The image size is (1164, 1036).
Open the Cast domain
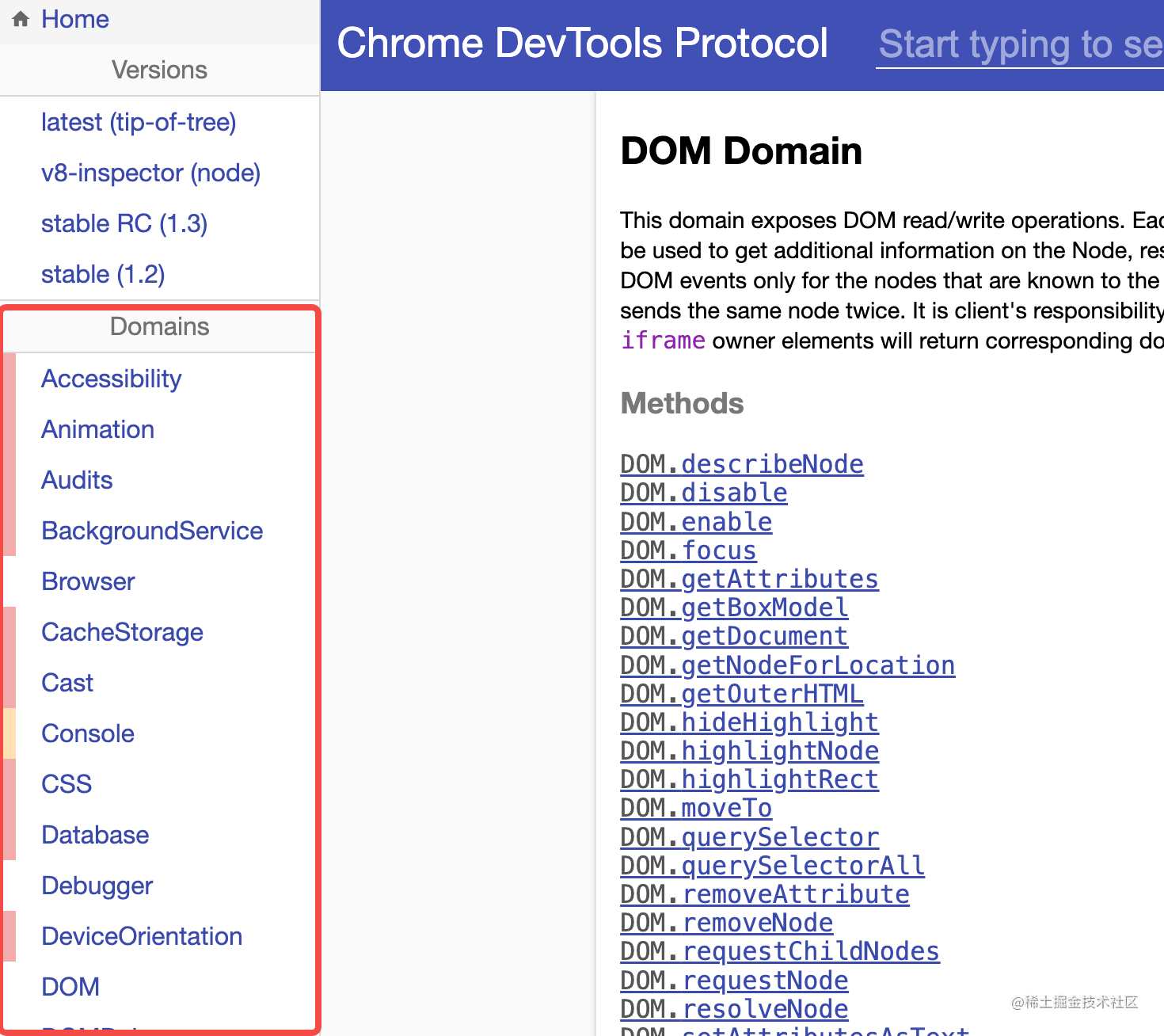(67, 683)
